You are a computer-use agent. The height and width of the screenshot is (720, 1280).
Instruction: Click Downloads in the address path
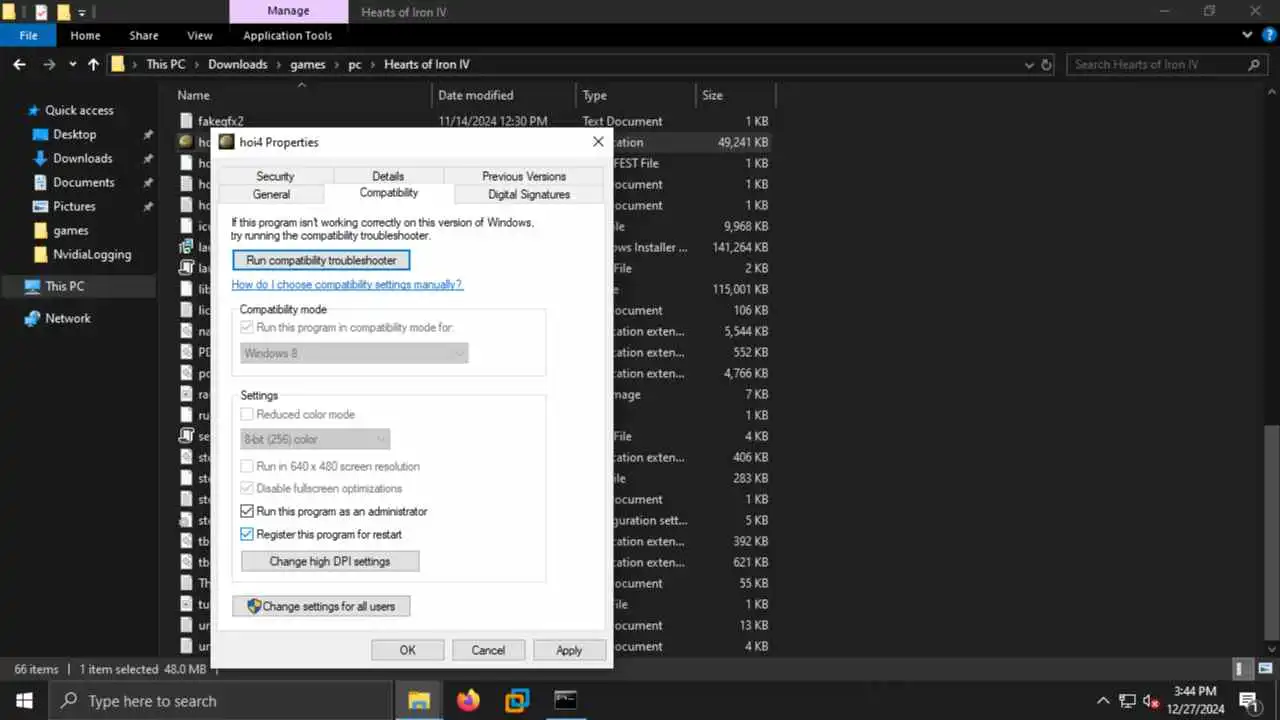237,64
